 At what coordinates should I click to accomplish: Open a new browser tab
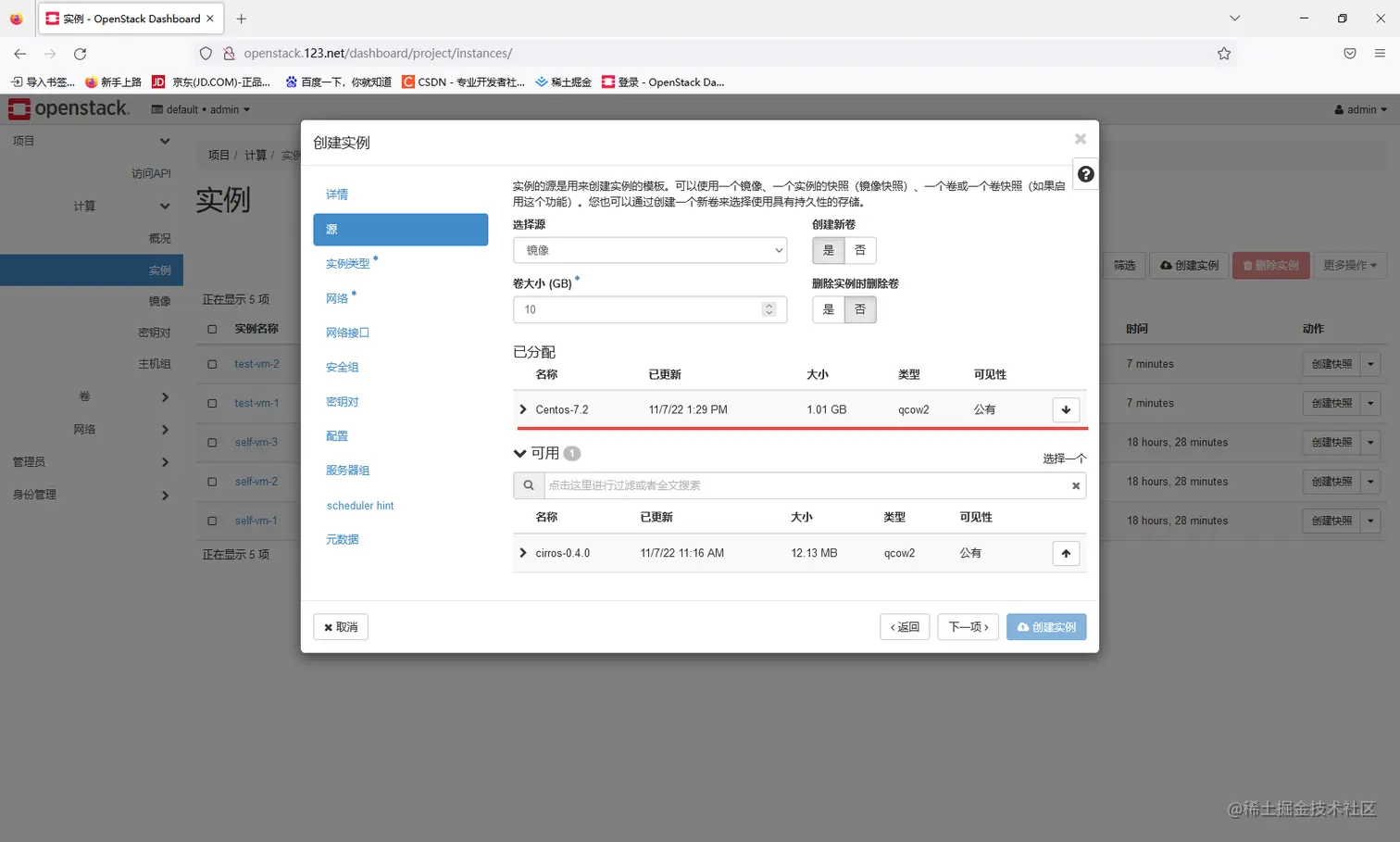click(x=242, y=19)
